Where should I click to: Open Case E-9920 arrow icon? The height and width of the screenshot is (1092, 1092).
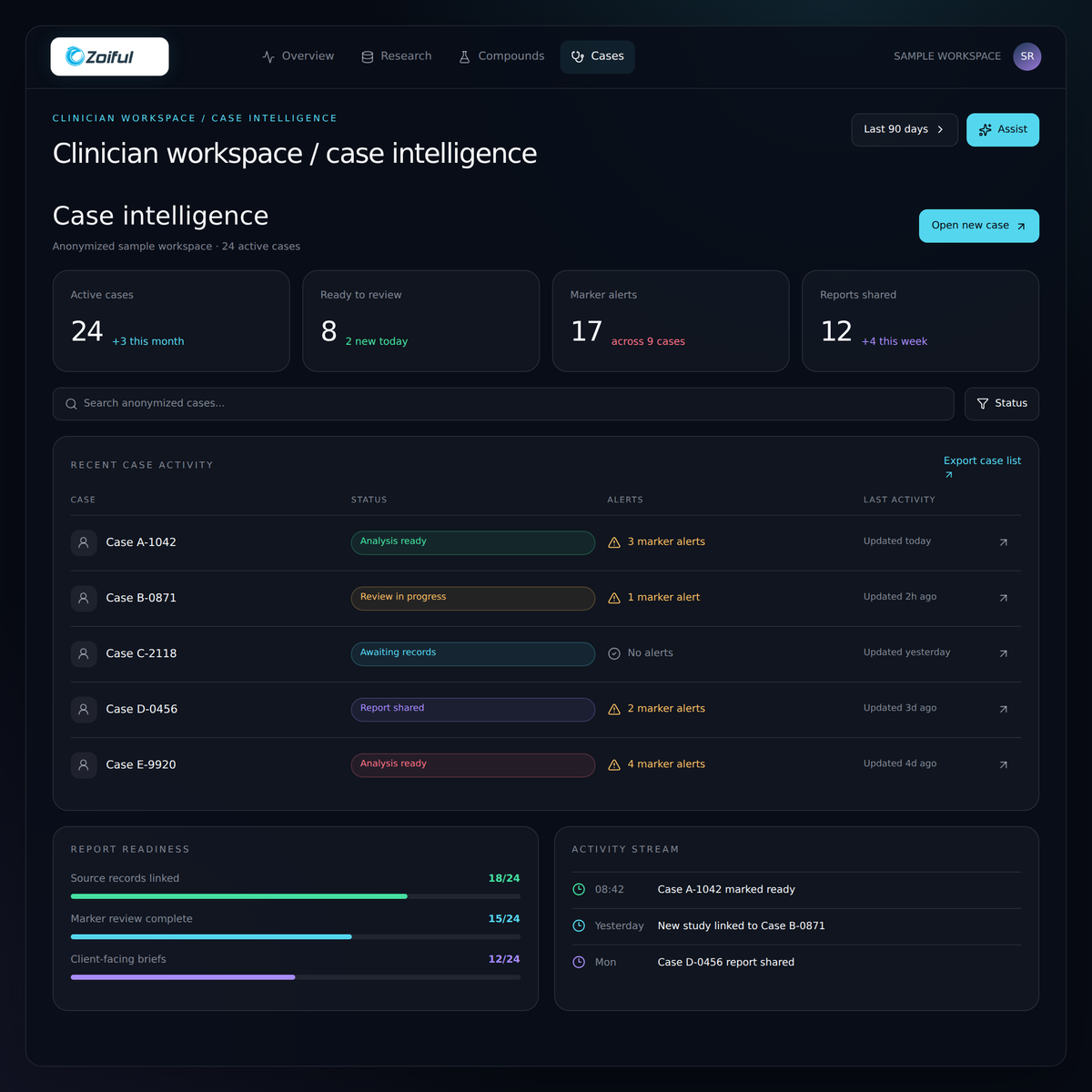(x=1003, y=764)
